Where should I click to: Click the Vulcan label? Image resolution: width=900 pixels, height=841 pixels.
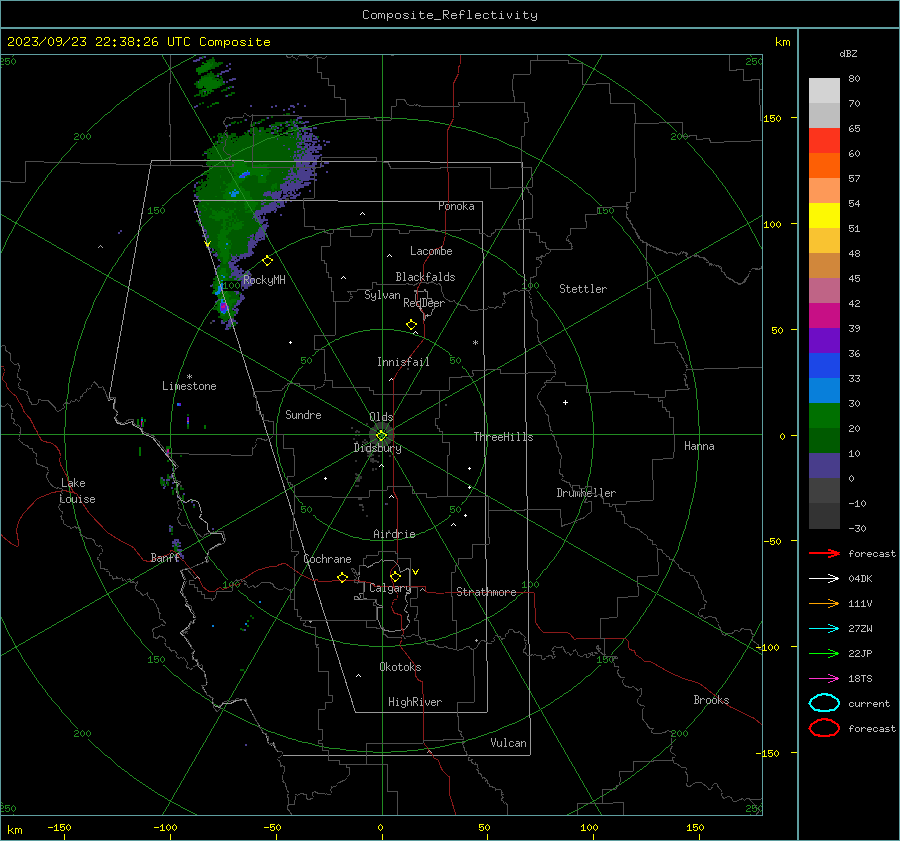pyautogui.click(x=509, y=743)
